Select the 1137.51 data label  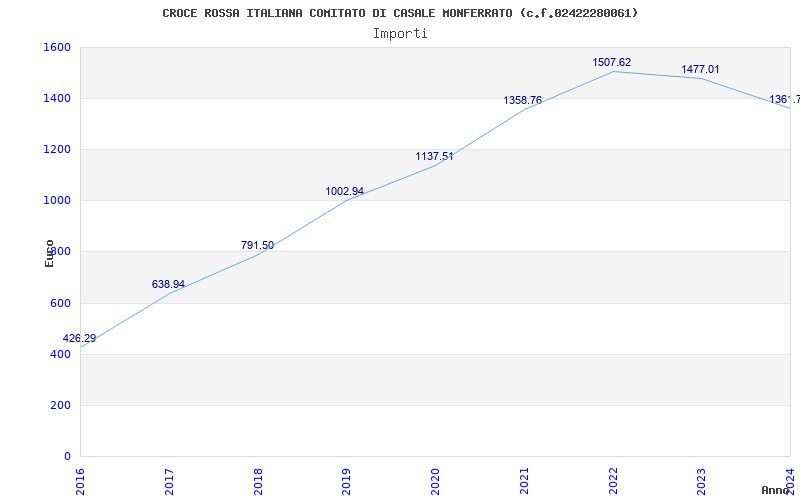coord(434,157)
